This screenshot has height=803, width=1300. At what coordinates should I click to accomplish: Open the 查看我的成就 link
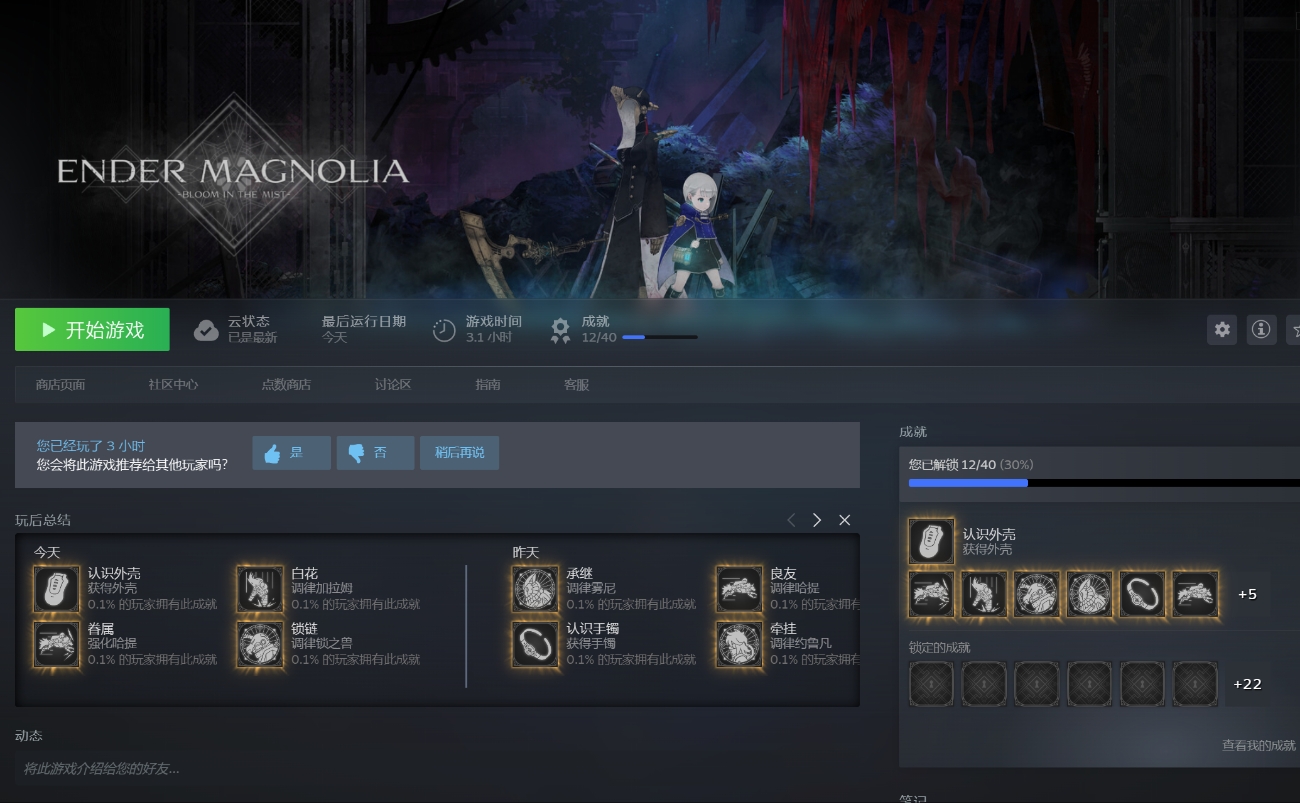(x=1258, y=745)
